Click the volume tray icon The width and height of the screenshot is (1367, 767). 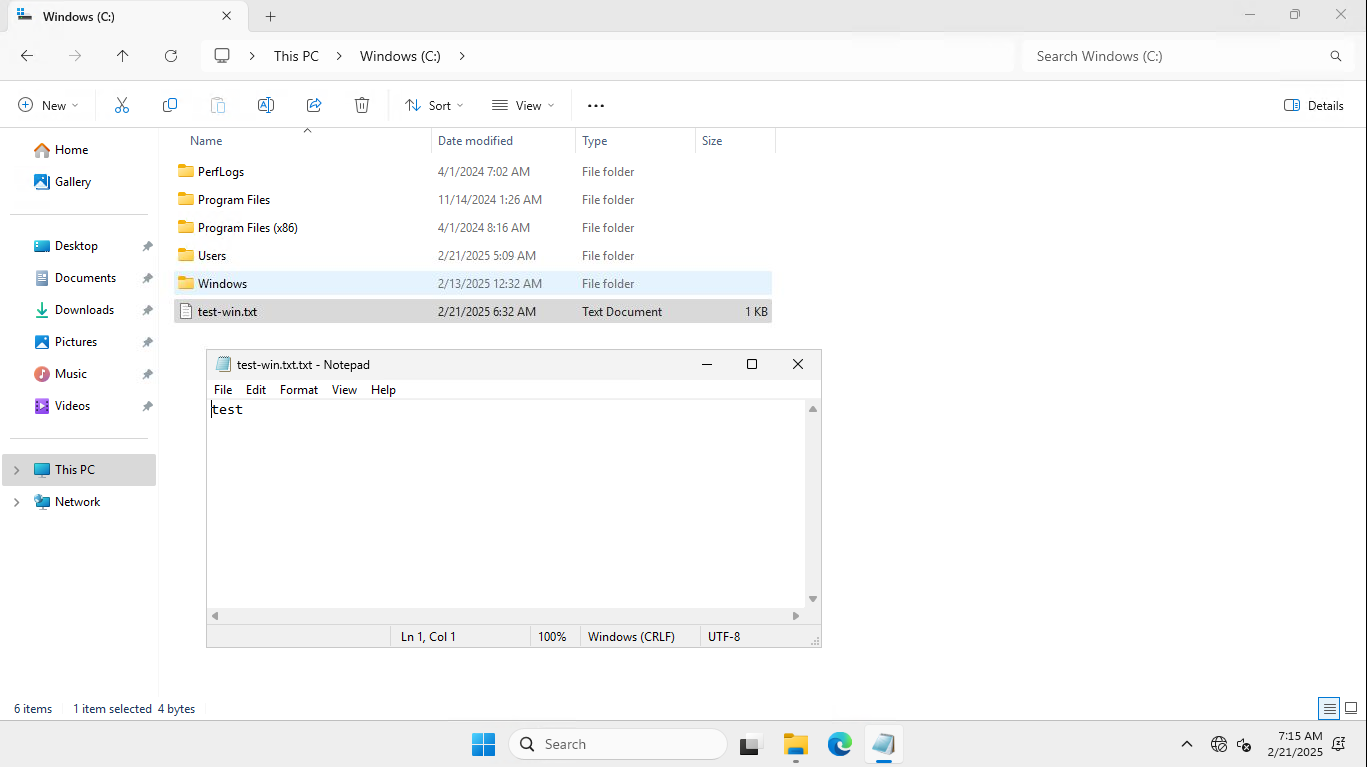[x=1244, y=744]
